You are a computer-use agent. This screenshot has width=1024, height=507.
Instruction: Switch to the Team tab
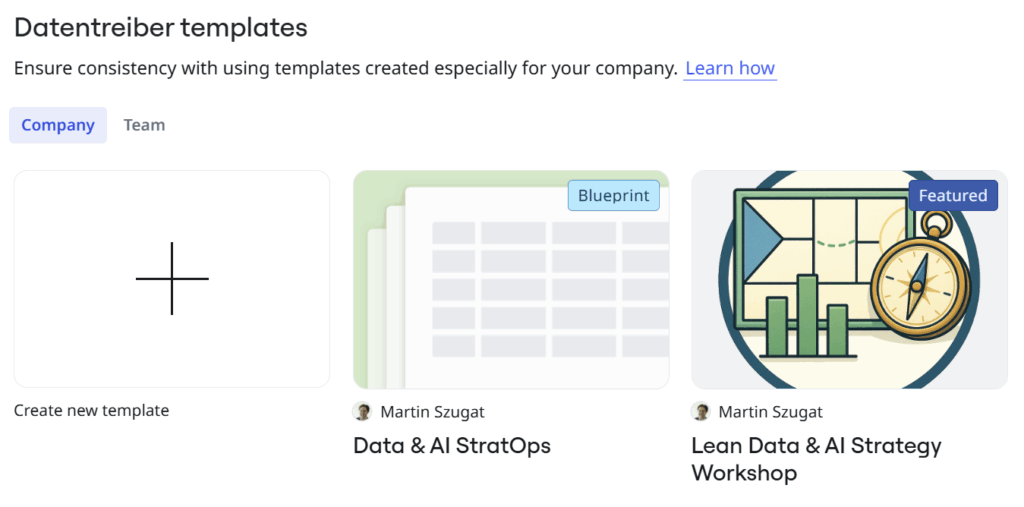(x=144, y=125)
